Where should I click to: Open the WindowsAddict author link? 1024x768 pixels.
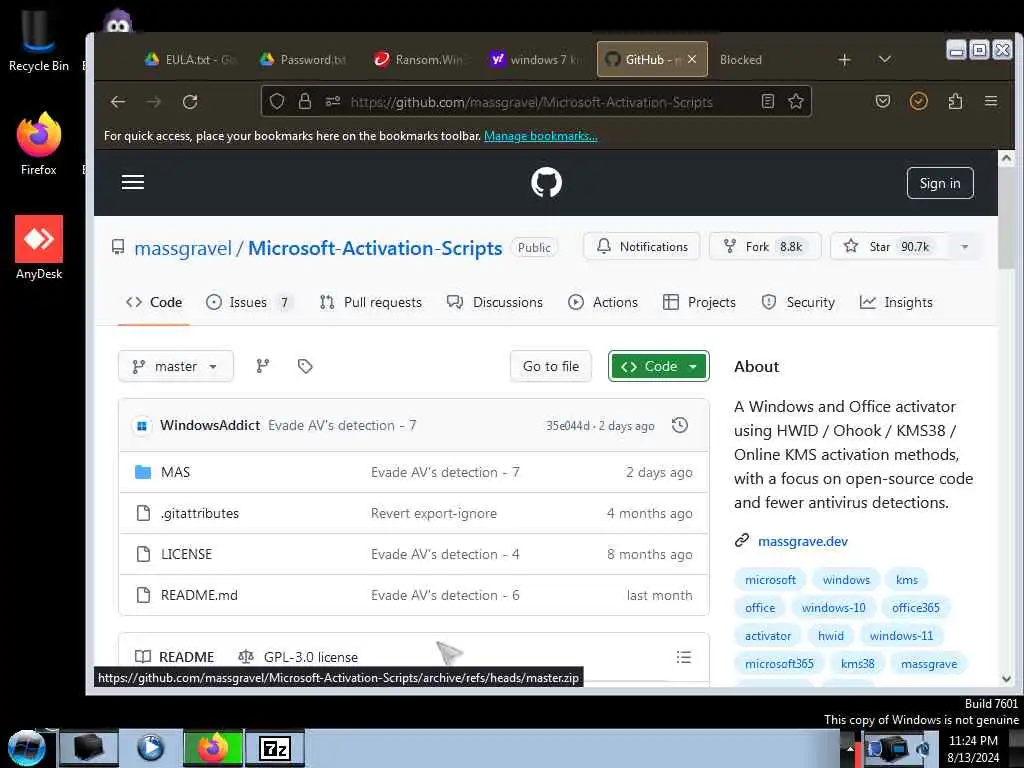click(x=210, y=426)
